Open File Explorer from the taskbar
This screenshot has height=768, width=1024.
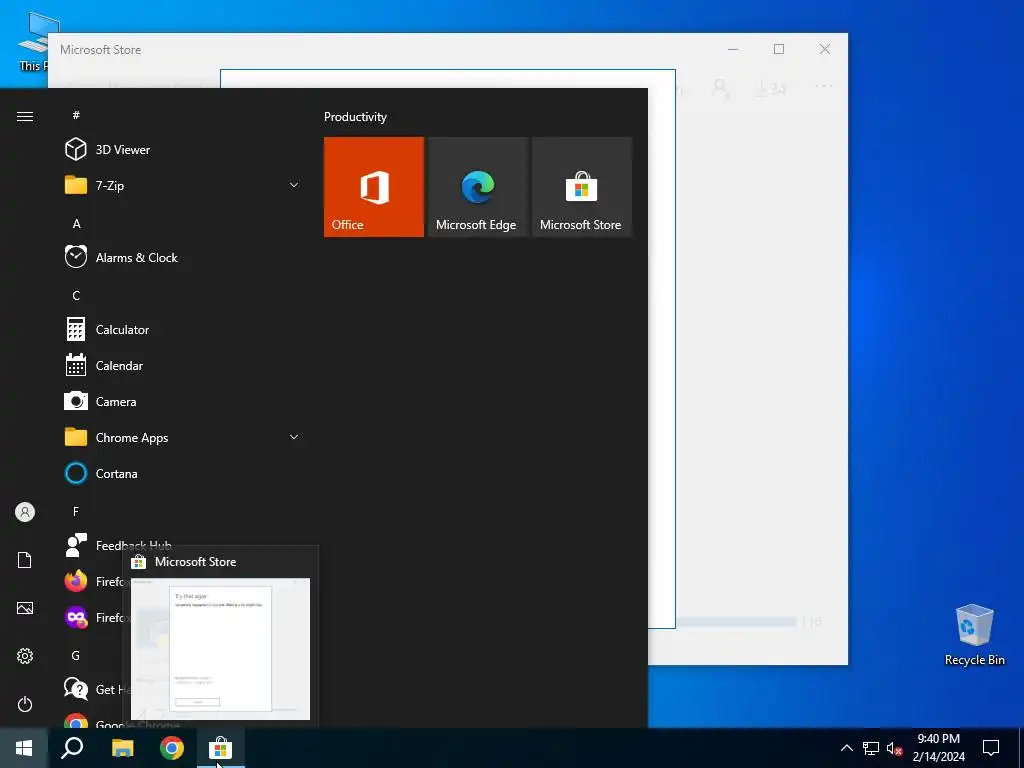coord(122,748)
